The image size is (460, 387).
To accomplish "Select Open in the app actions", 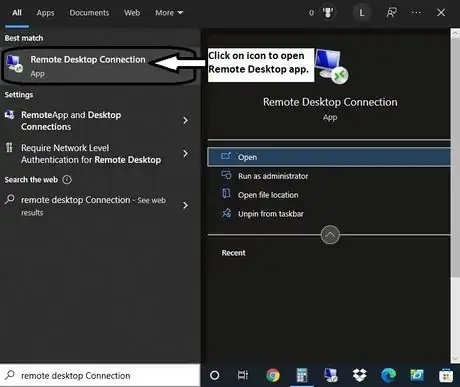I will (x=329, y=157).
